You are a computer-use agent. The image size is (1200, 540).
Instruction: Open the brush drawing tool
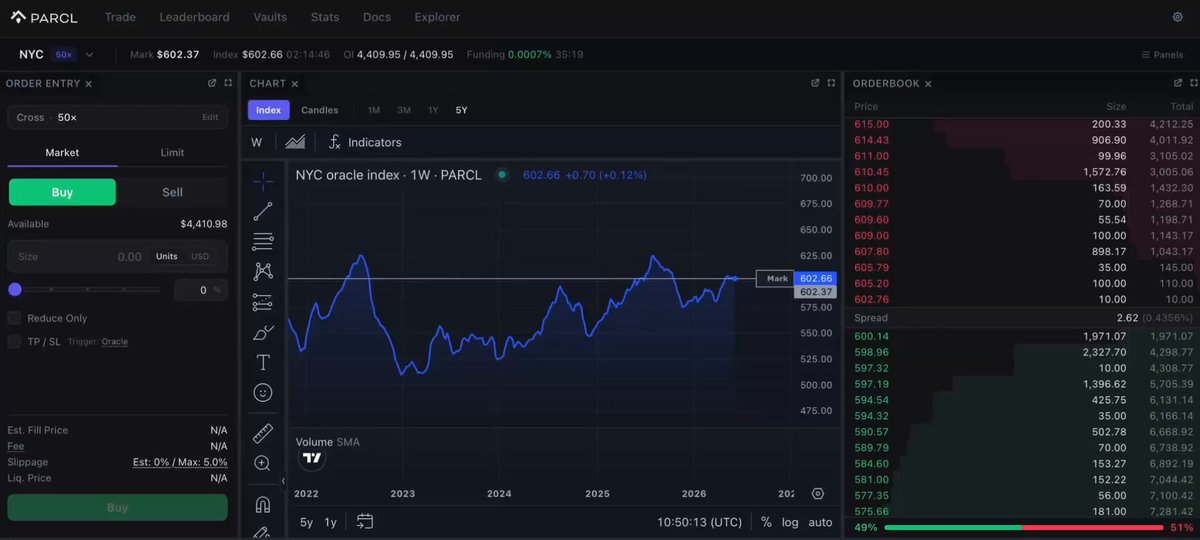(263, 332)
